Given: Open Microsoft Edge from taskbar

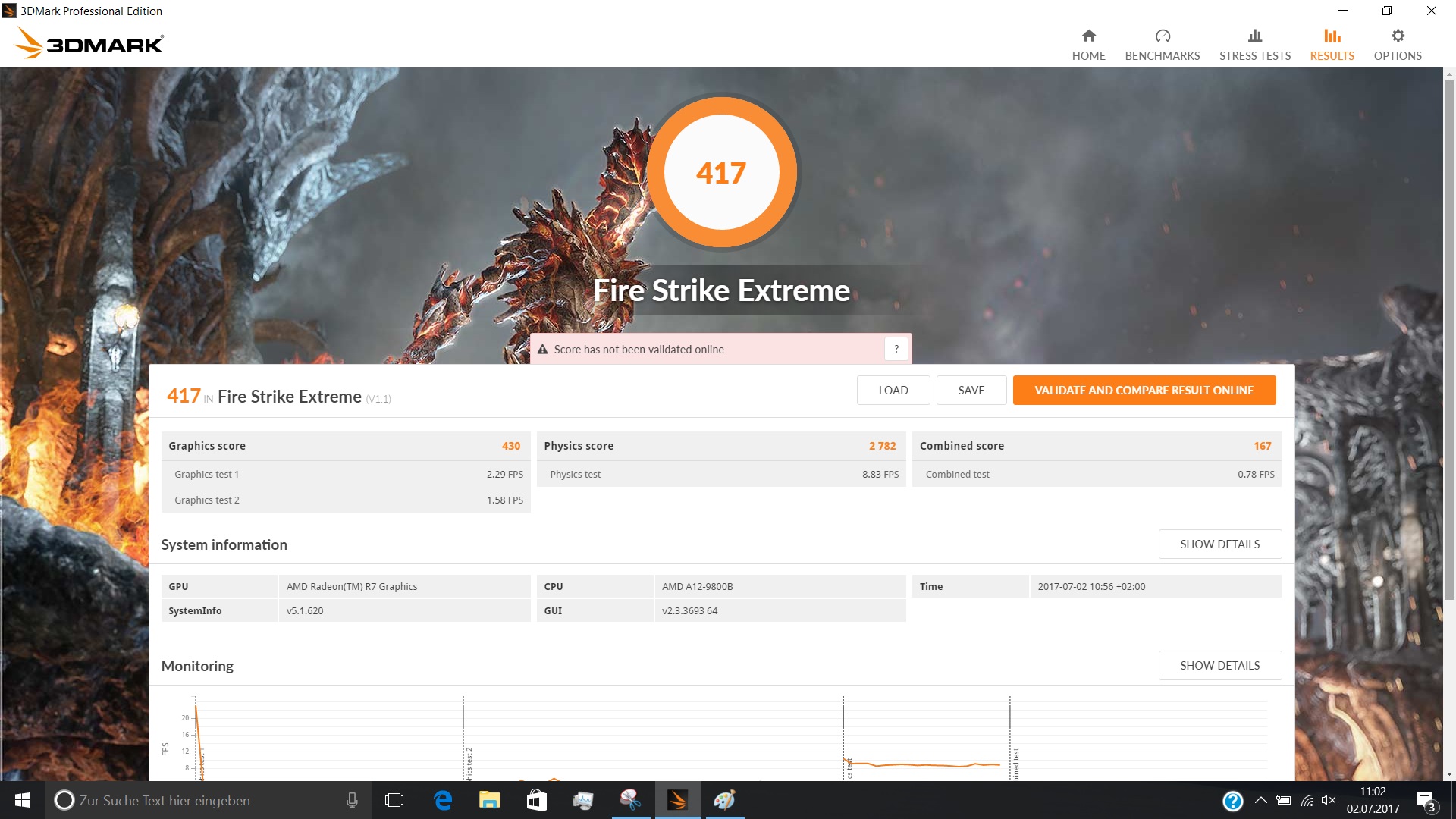Looking at the screenshot, I should (x=443, y=801).
